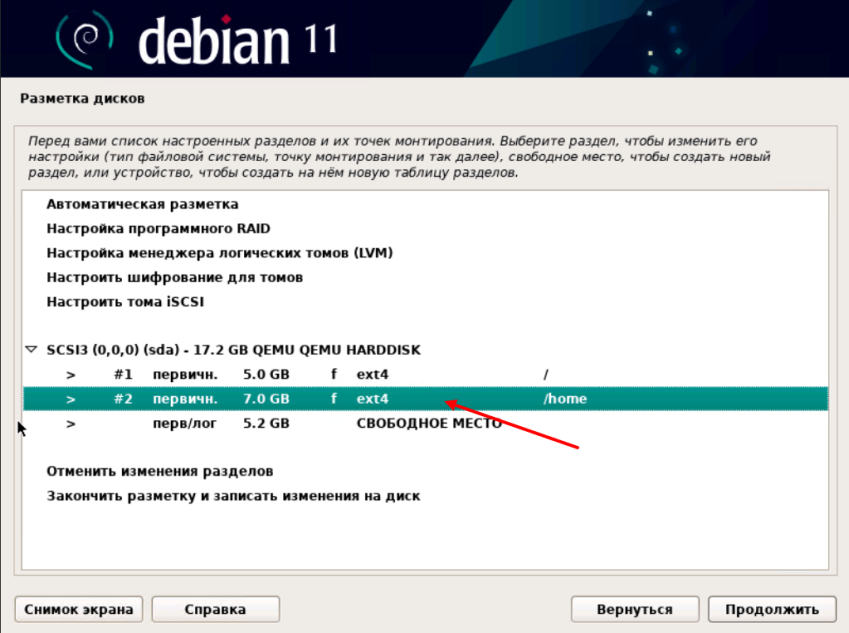The image size is (849, 633).
Task: Go back with Вернуться button
Action: [635, 609]
